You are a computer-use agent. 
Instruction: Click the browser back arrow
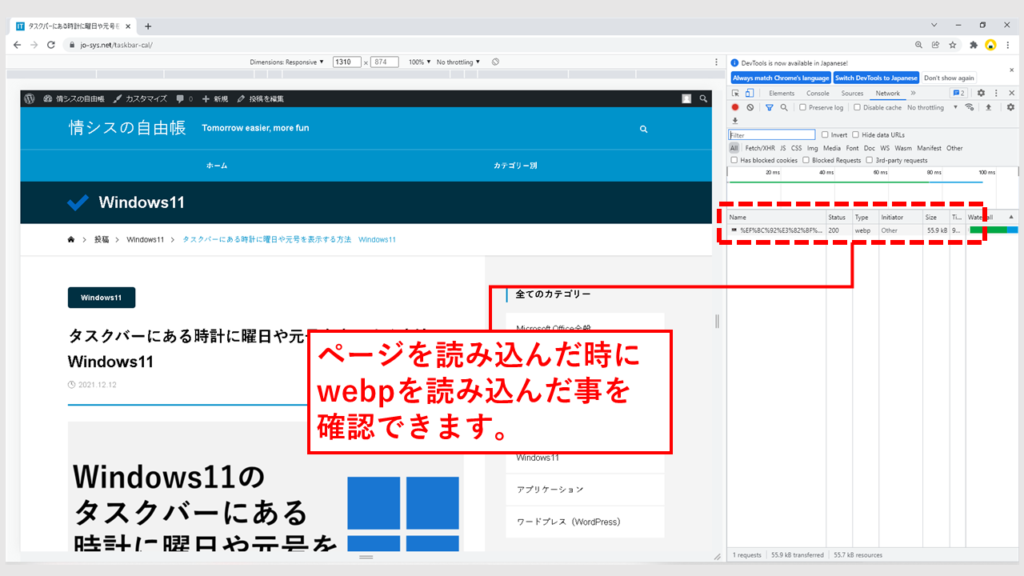click(x=17, y=45)
